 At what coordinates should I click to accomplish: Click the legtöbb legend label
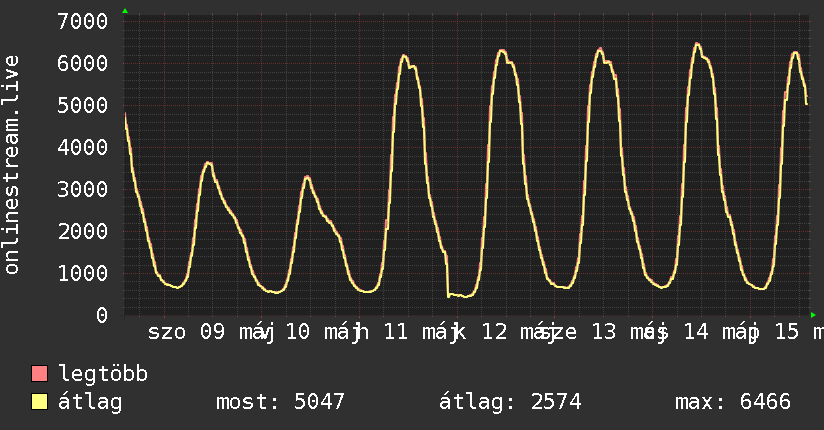point(103,374)
